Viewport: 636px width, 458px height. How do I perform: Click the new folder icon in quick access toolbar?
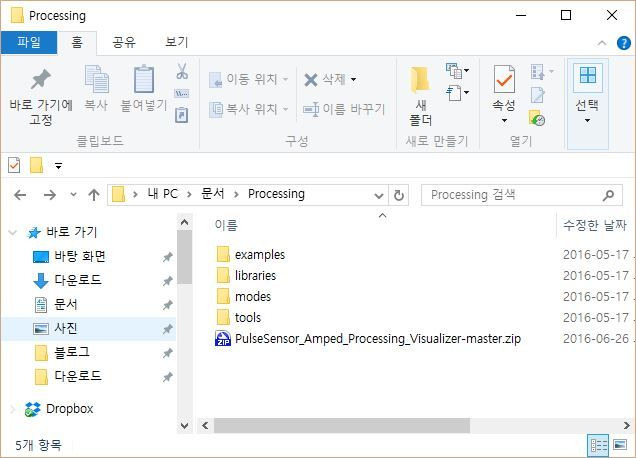[37, 165]
